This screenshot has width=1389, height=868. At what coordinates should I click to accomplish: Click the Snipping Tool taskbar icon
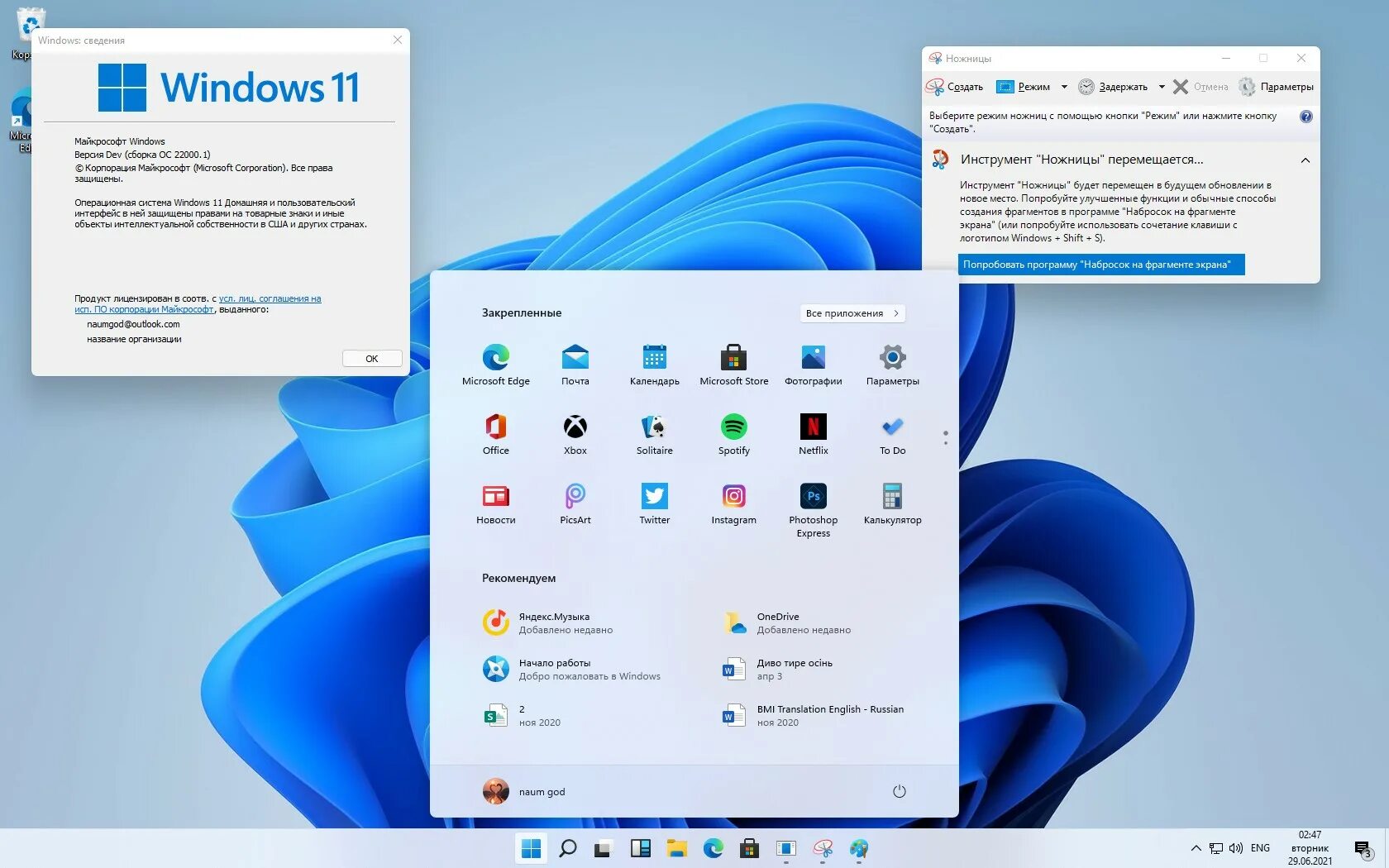(x=823, y=848)
